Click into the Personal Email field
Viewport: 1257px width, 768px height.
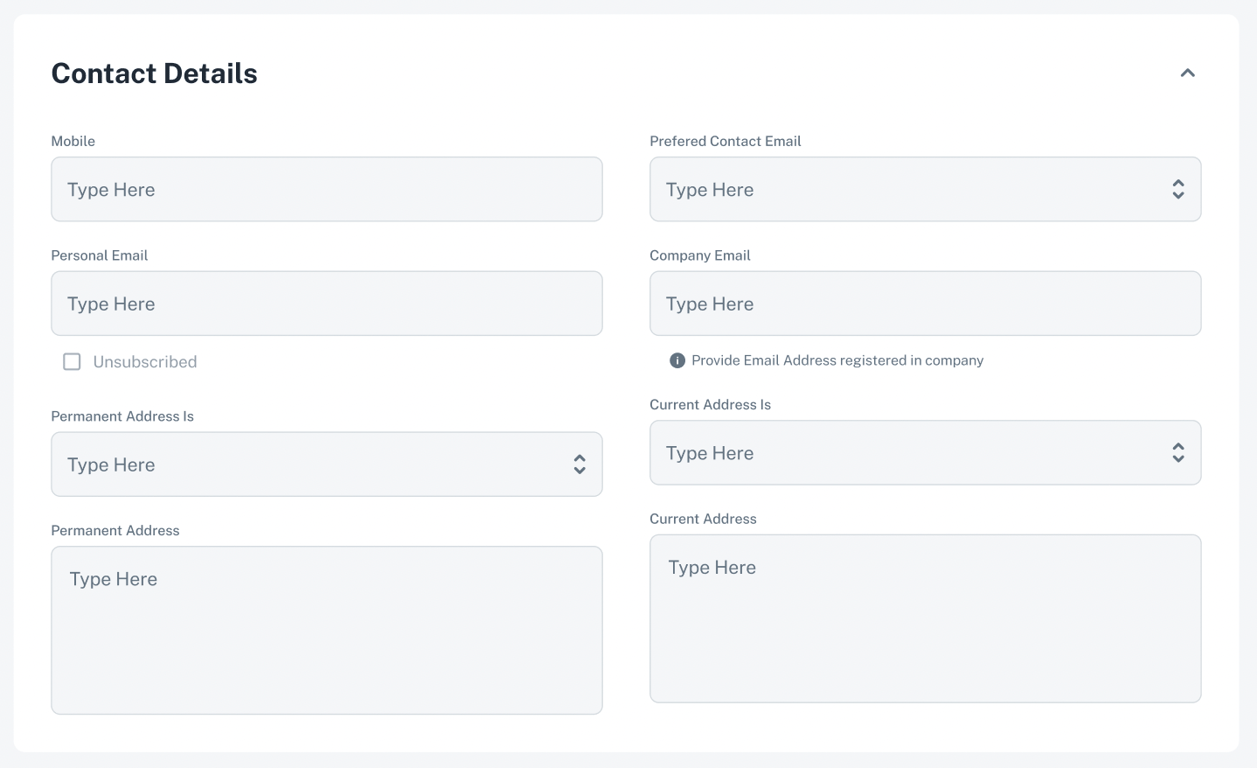[x=326, y=303]
